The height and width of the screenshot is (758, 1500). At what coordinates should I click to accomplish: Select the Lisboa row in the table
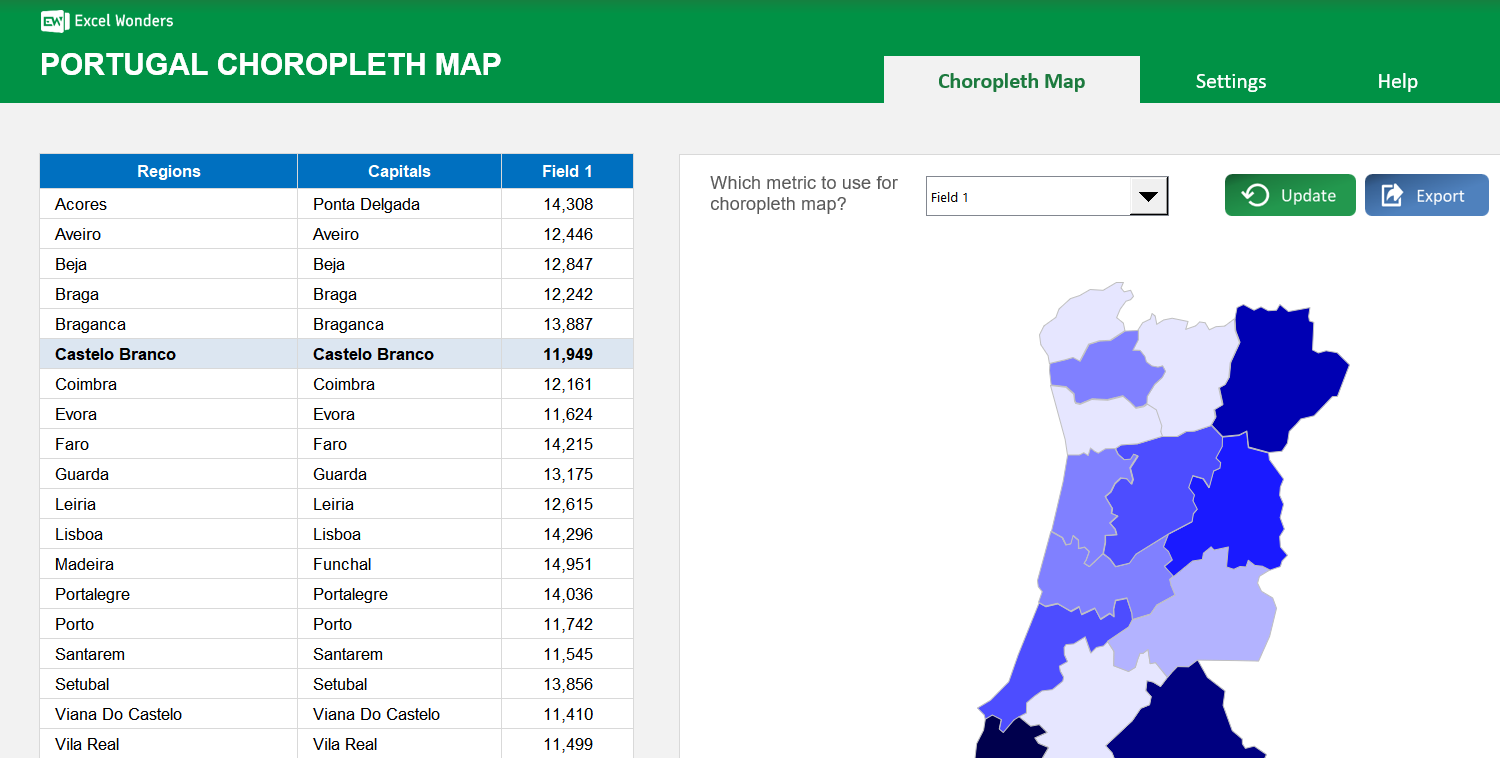[x=168, y=534]
